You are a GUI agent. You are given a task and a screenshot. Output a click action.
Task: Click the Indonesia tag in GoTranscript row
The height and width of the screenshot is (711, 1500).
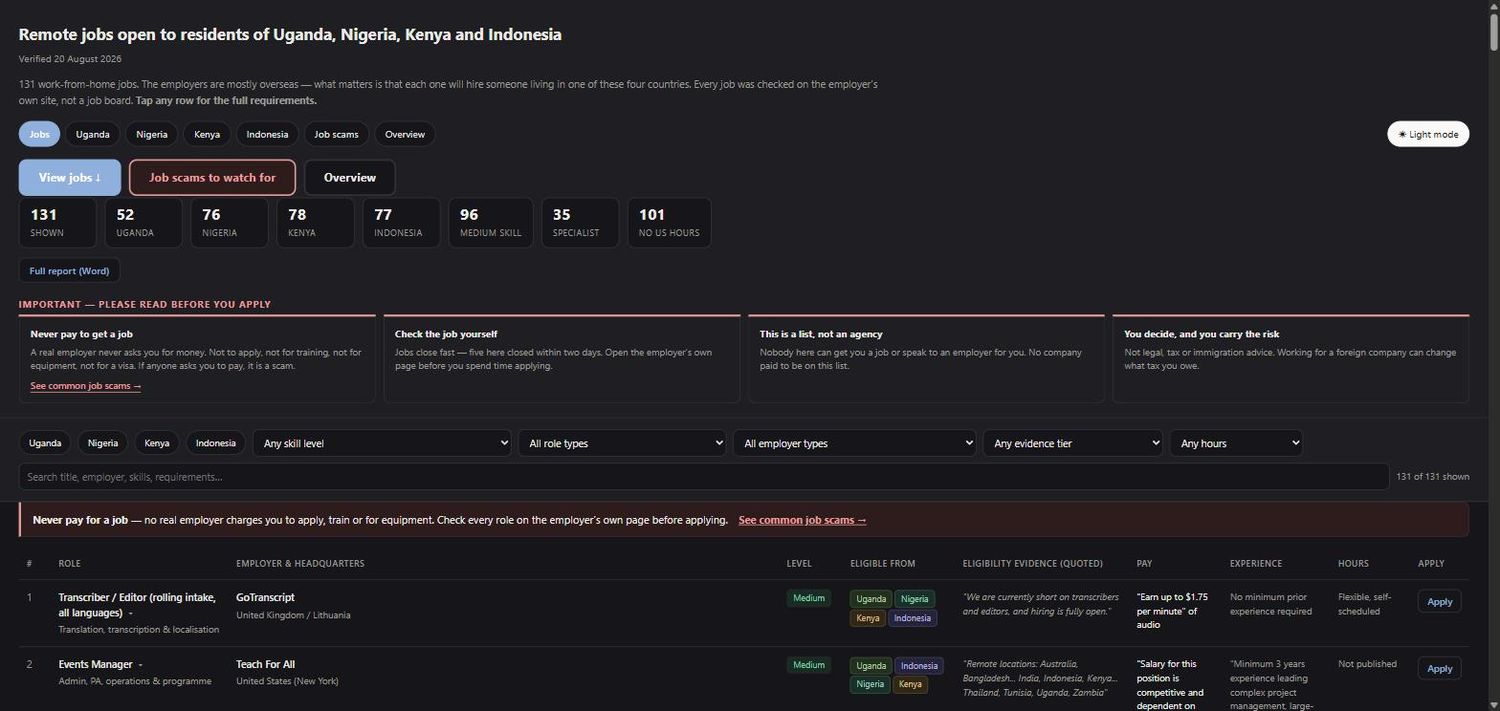pyautogui.click(x=912, y=618)
